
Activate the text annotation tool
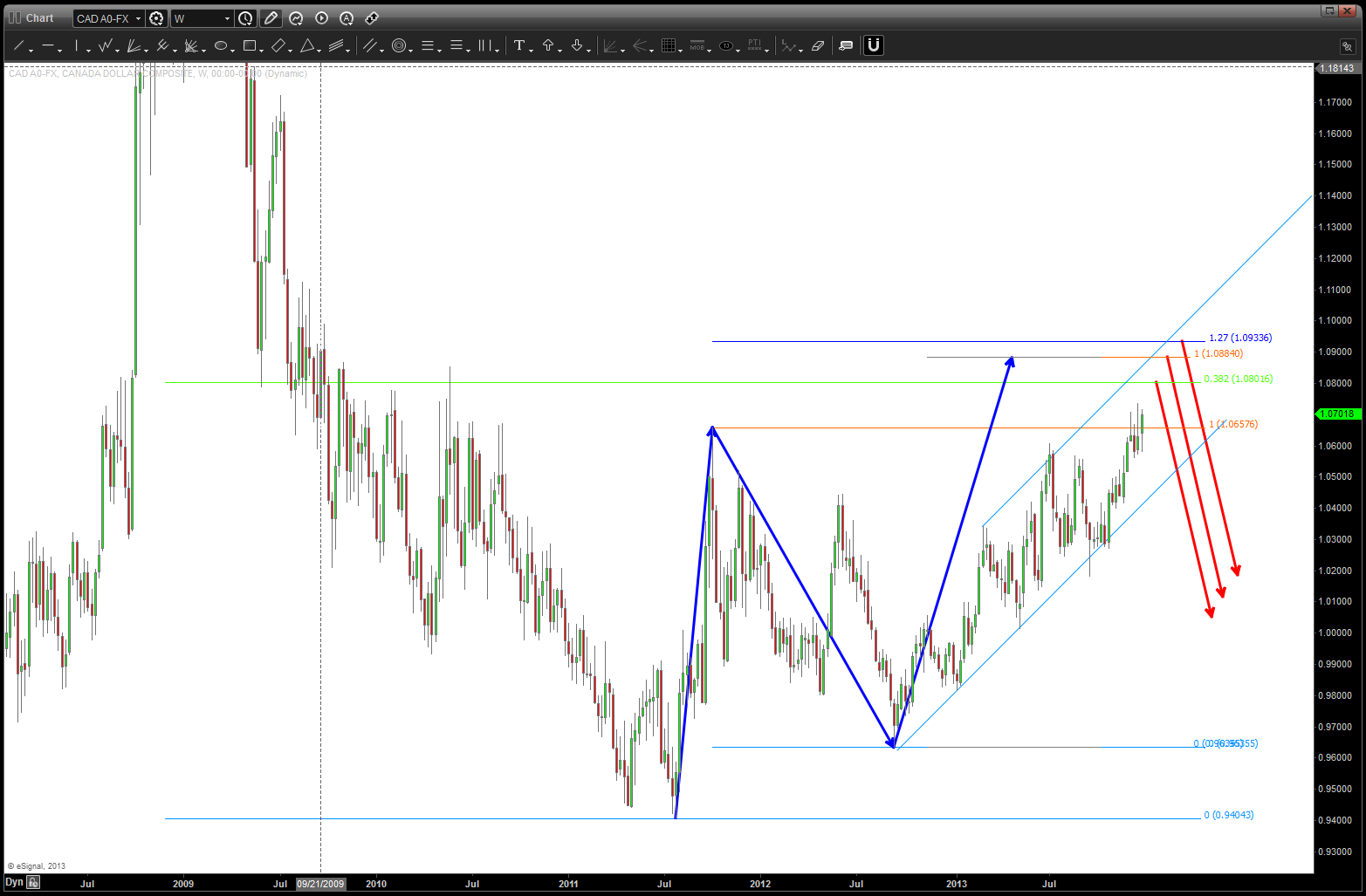tap(519, 45)
